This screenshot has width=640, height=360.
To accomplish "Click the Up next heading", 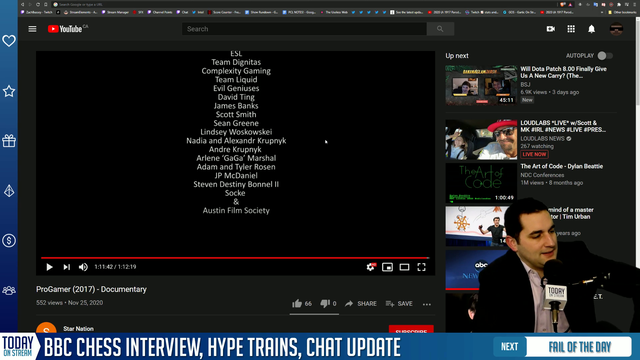I will click(457, 56).
